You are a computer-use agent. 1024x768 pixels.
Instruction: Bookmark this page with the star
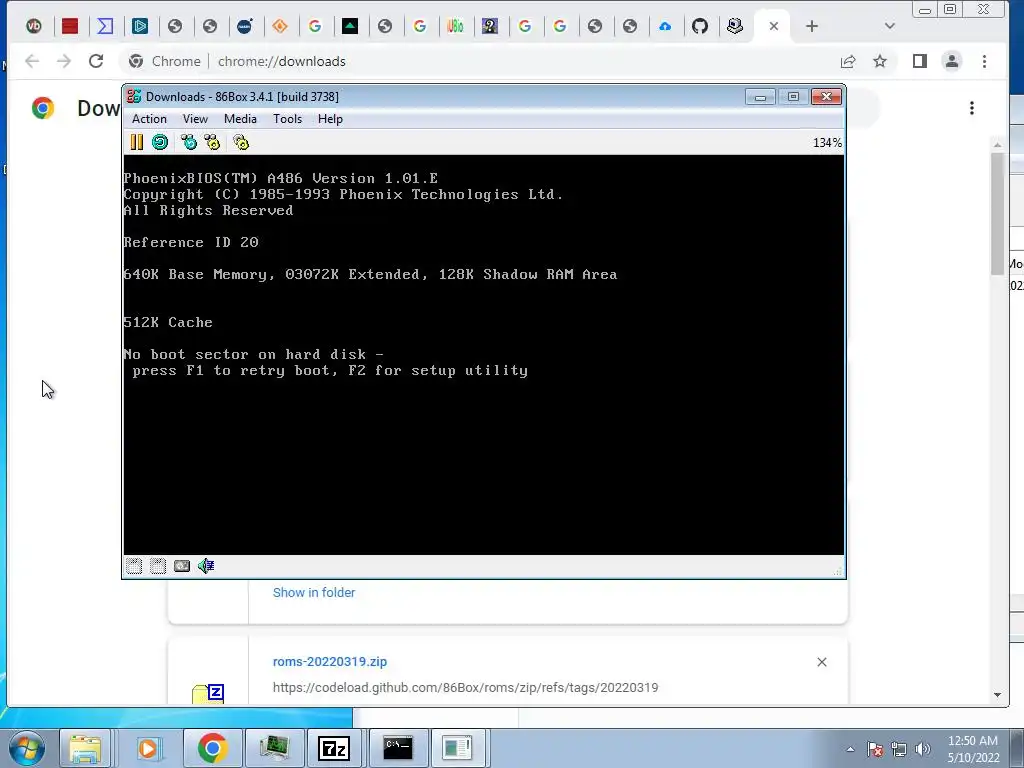coord(880,61)
